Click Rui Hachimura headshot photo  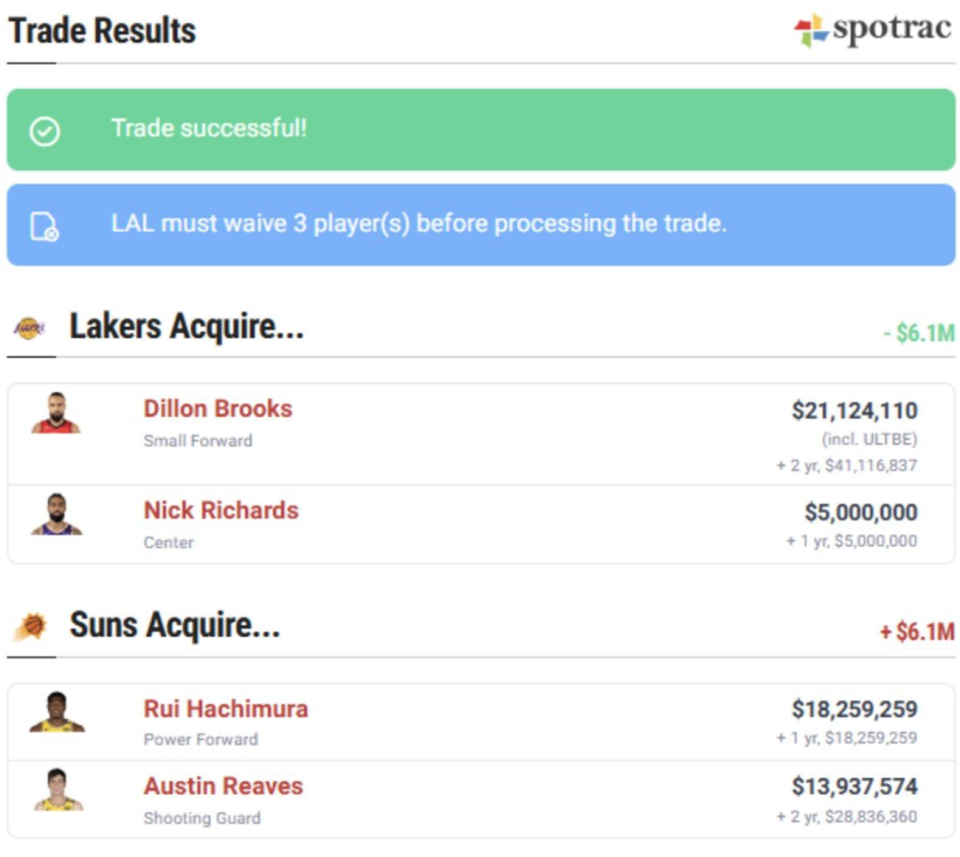click(x=56, y=712)
